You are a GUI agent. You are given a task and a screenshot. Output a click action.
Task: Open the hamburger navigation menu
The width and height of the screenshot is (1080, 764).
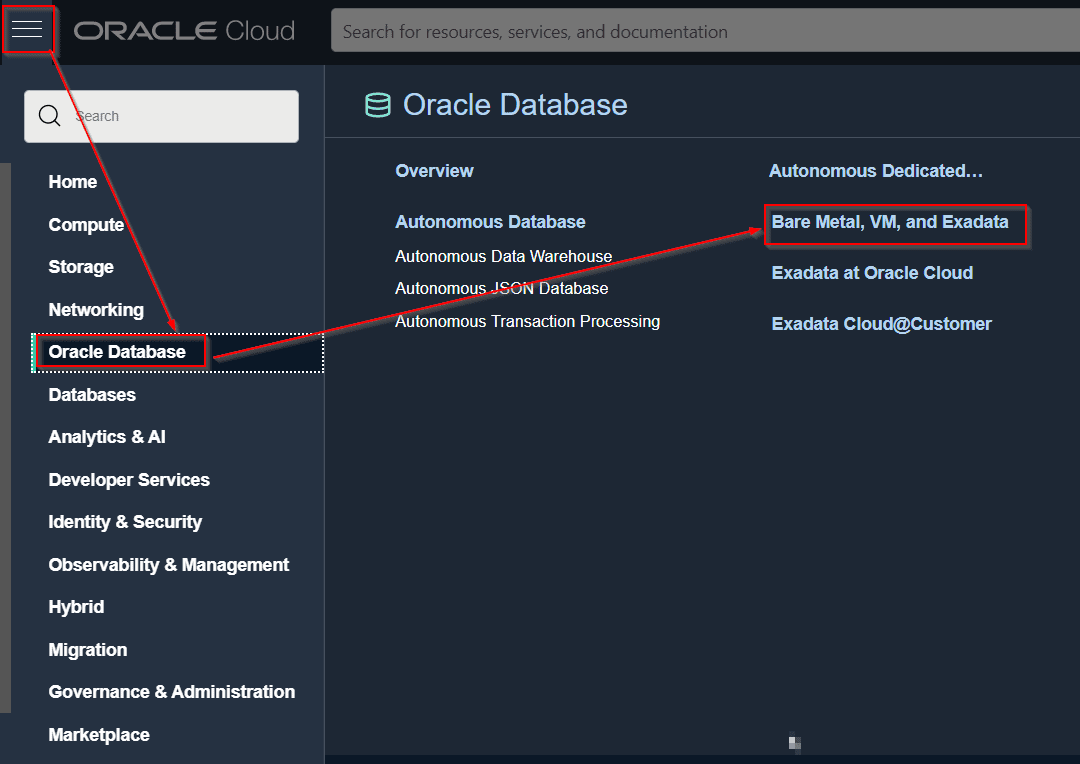click(x=27, y=30)
